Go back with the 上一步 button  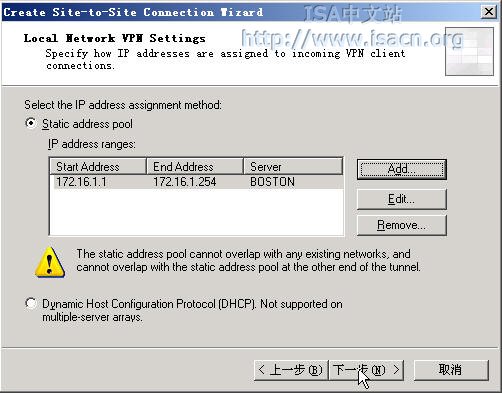pos(291,370)
